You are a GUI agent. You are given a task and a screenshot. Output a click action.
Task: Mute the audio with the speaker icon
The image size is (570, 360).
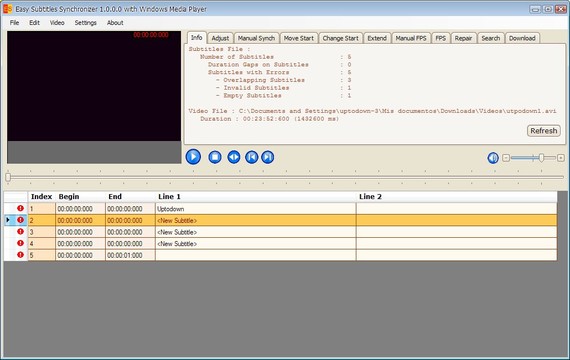[x=493, y=158]
